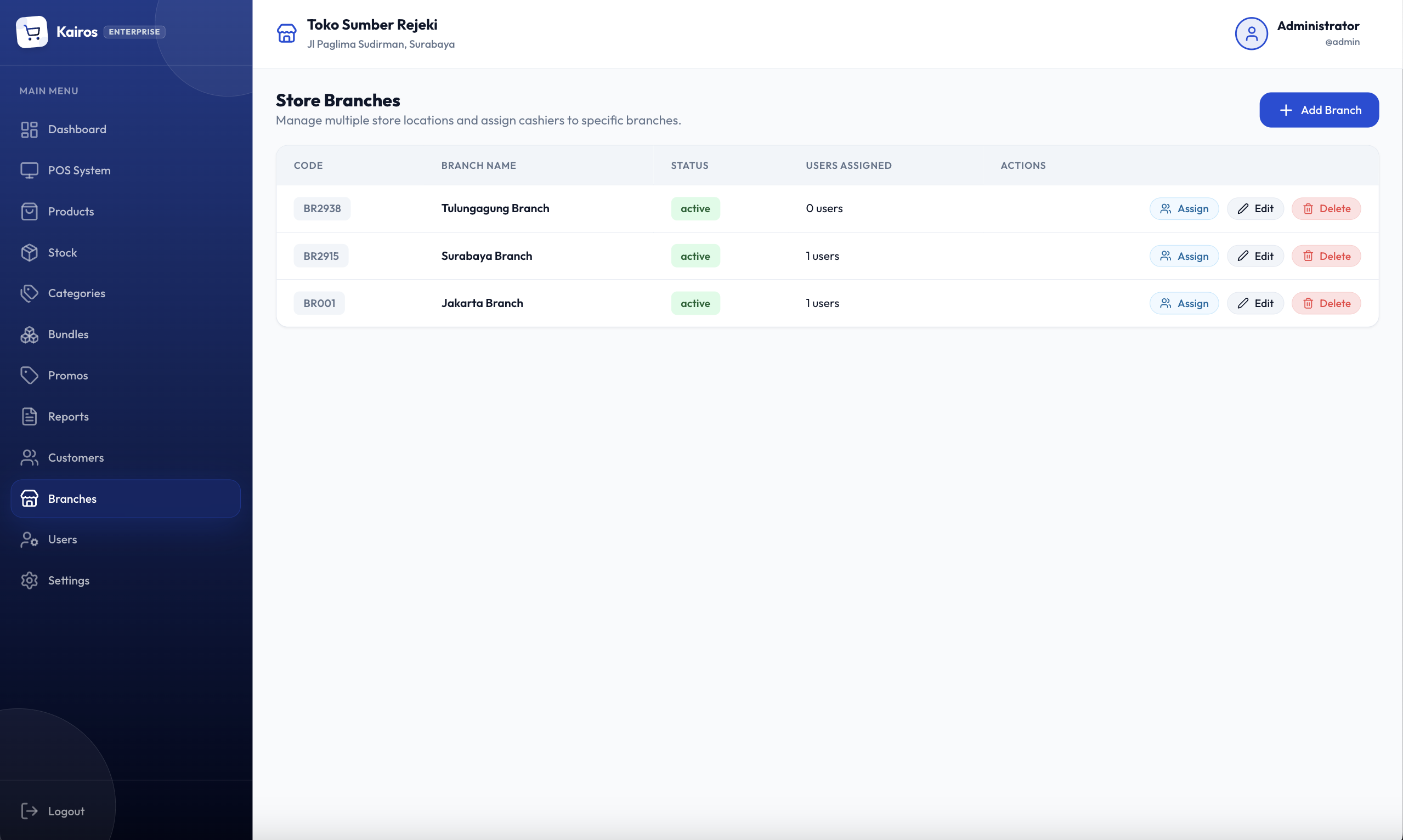Click the Products shopping bag icon
Viewport: 1403px width, 840px height.
point(29,212)
